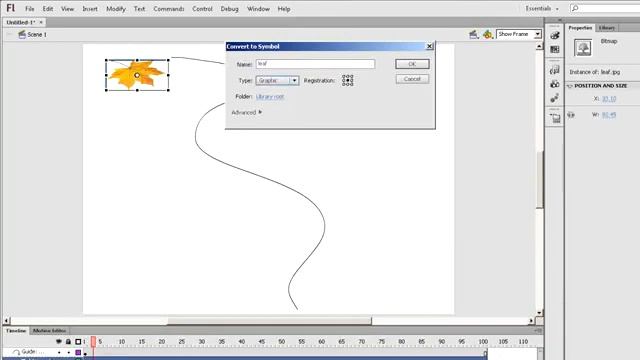Click Cancel in Convert to Symbol
Screen dimensions: 640x360
click(412, 79)
